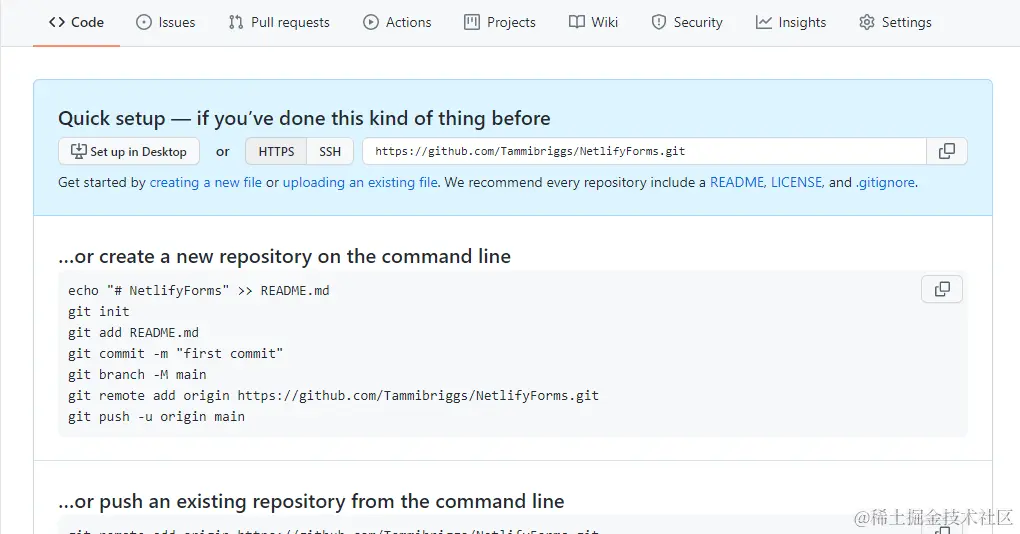The height and width of the screenshot is (534, 1020).
Task: Open the Code tab
Action: [76, 22]
